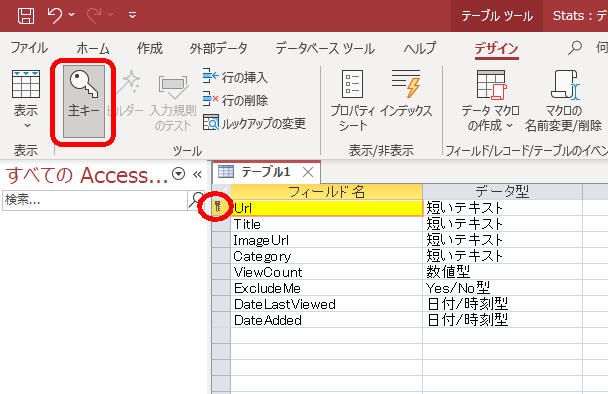Select the ViewCount field name cell
The image size is (608, 394).
coord(326,272)
